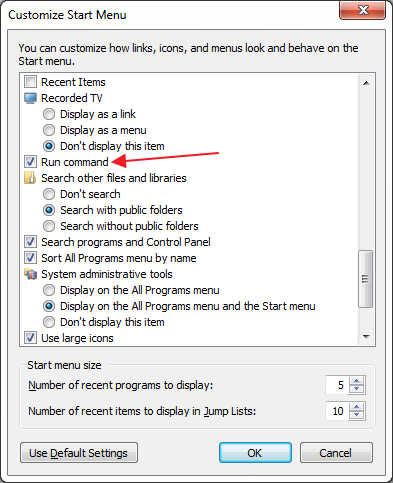
Task: Increase number of recent items in Jump Lists
Action: 357,407
